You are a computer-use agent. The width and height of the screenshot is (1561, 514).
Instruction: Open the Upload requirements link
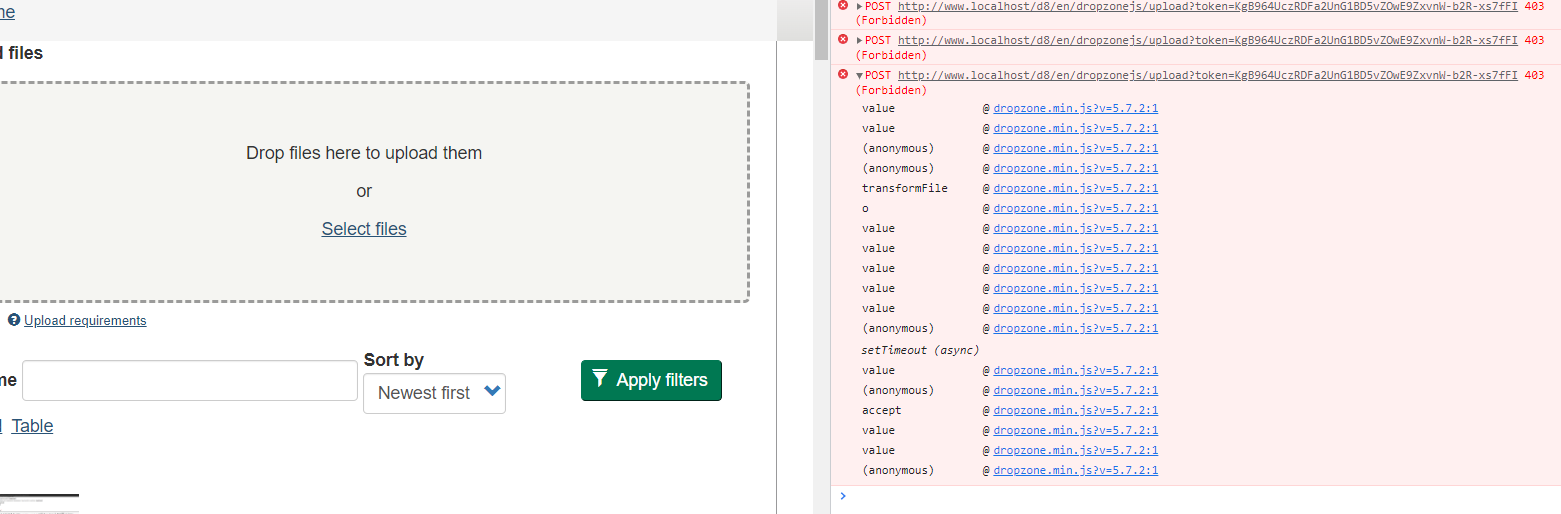[x=85, y=321]
